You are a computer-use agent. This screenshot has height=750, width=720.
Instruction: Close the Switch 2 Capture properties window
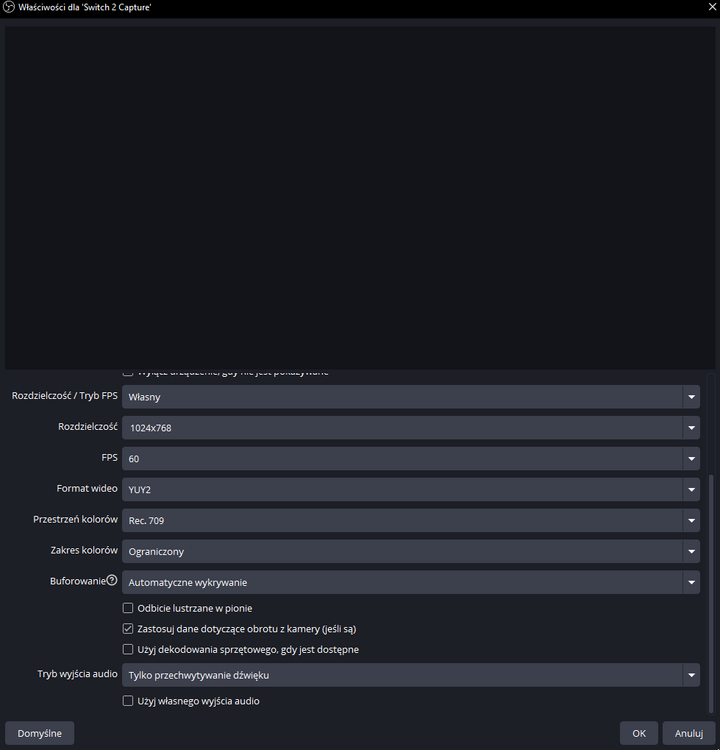pos(709,7)
